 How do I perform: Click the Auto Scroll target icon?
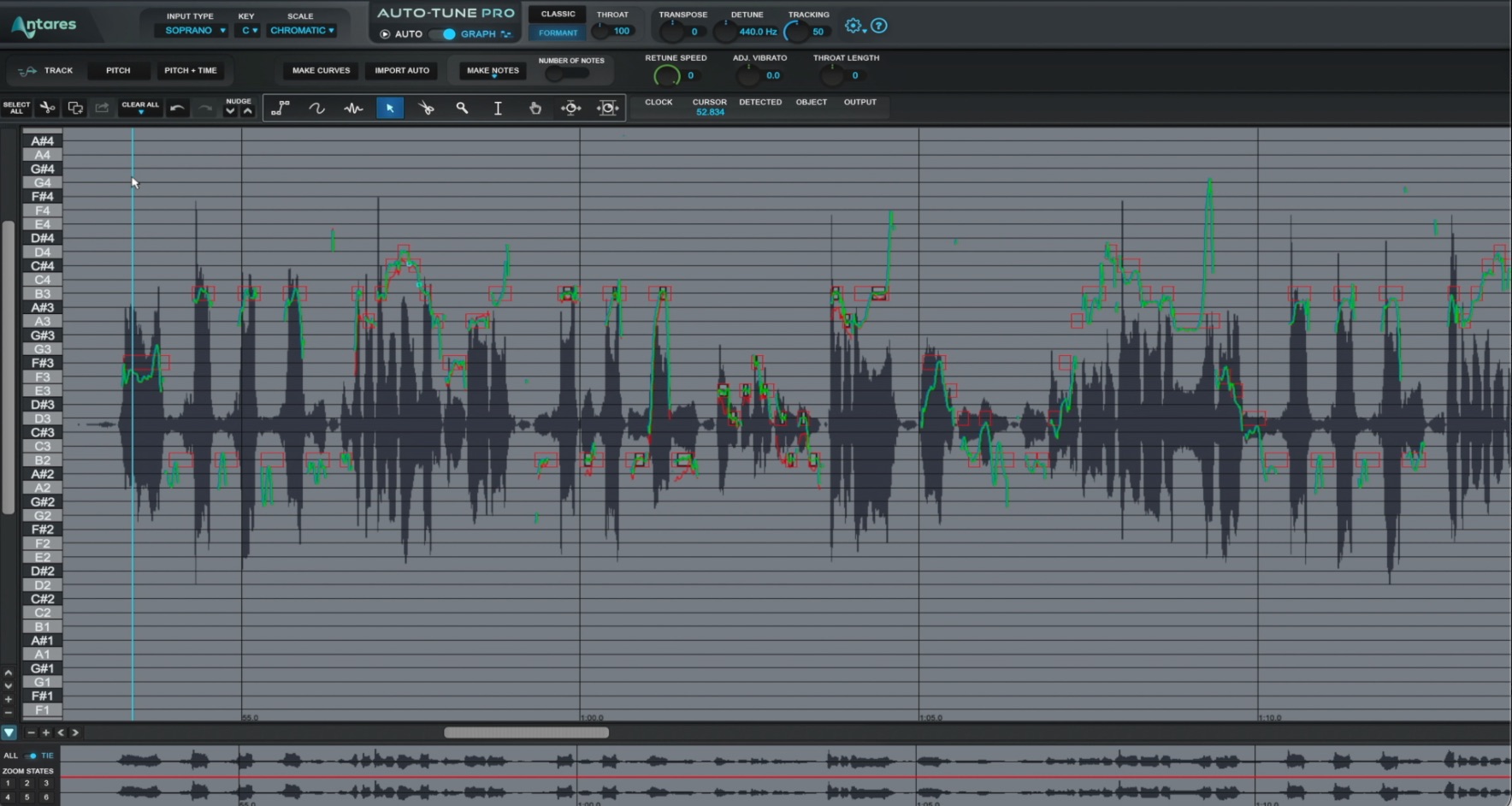coord(571,108)
